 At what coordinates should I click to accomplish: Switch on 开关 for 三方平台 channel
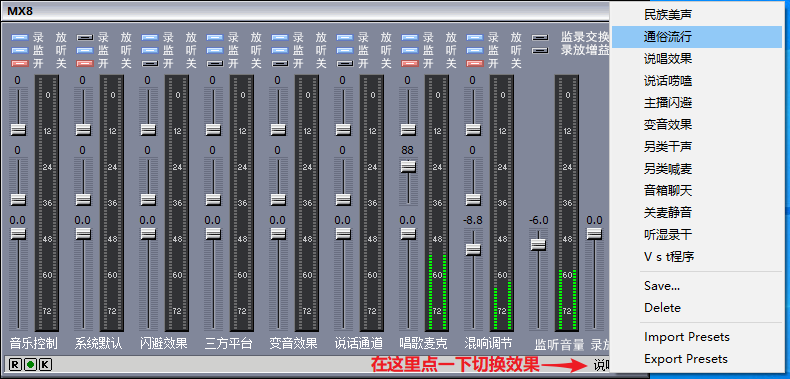tap(215, 64)
